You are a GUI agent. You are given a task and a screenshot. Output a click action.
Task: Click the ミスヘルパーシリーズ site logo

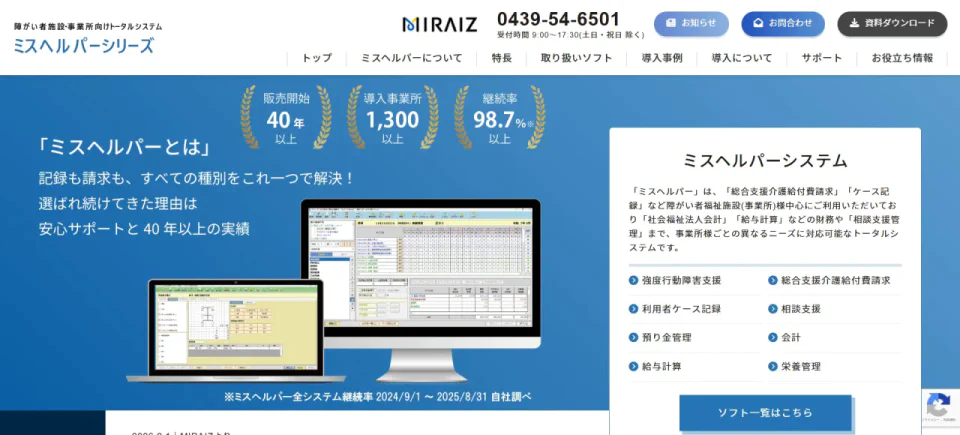point(84,45)
